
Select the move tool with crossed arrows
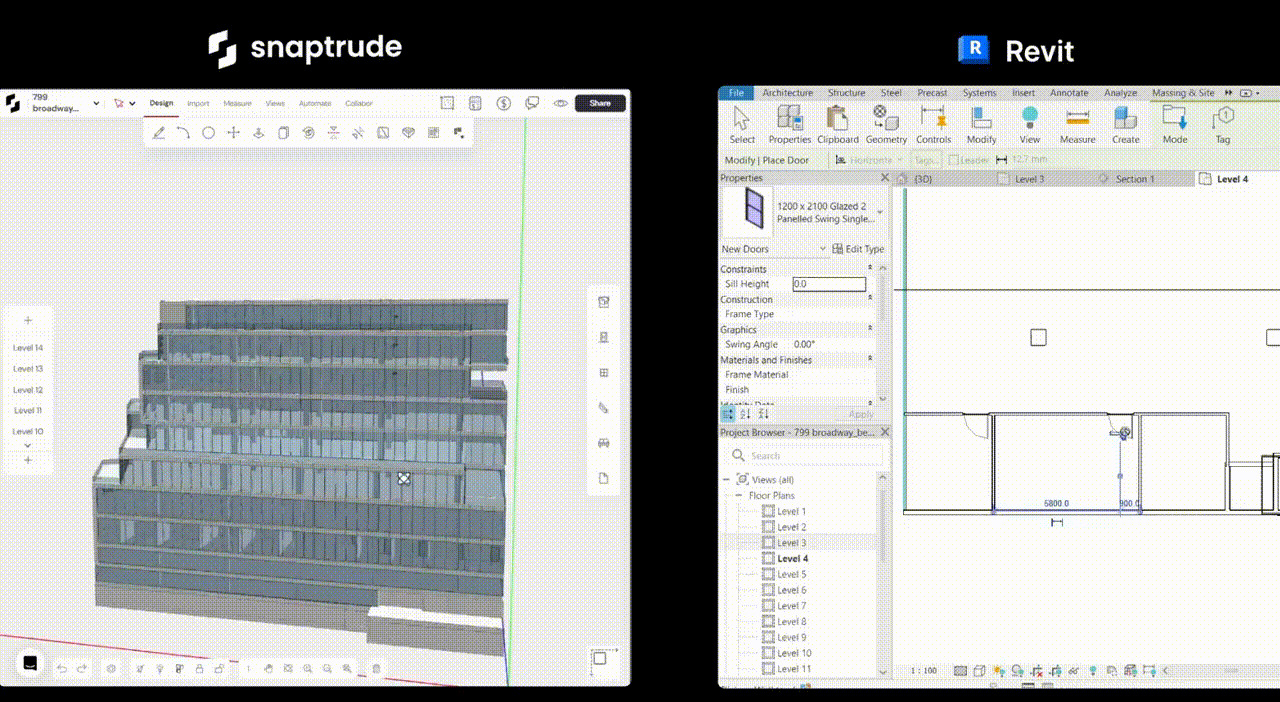coord(233,133)
